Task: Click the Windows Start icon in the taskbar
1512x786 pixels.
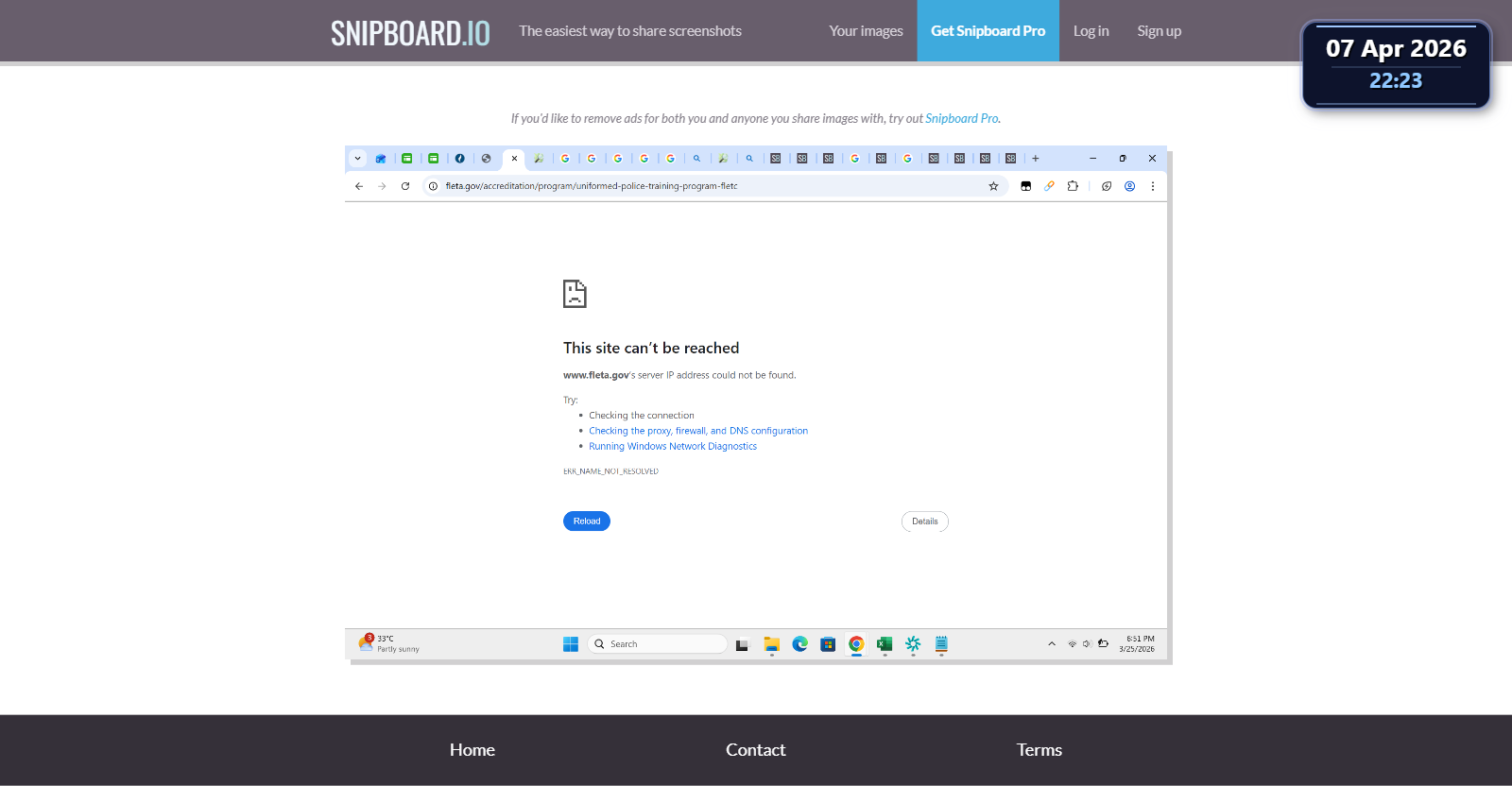Action: (x=571, y=644)
